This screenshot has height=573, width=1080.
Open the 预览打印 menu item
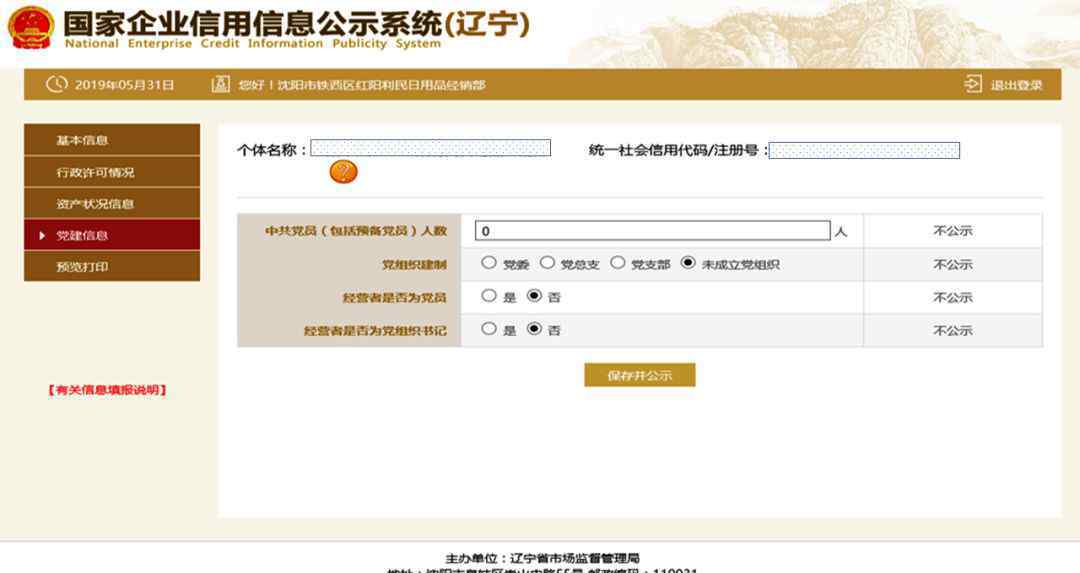(x=112, y=267)
